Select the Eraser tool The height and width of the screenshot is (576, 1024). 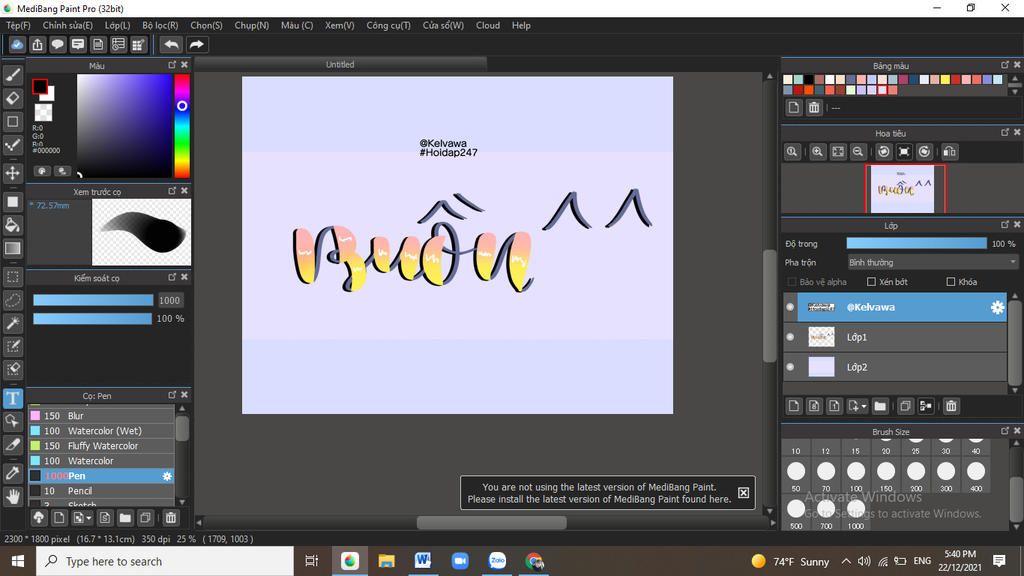[12, 98]
